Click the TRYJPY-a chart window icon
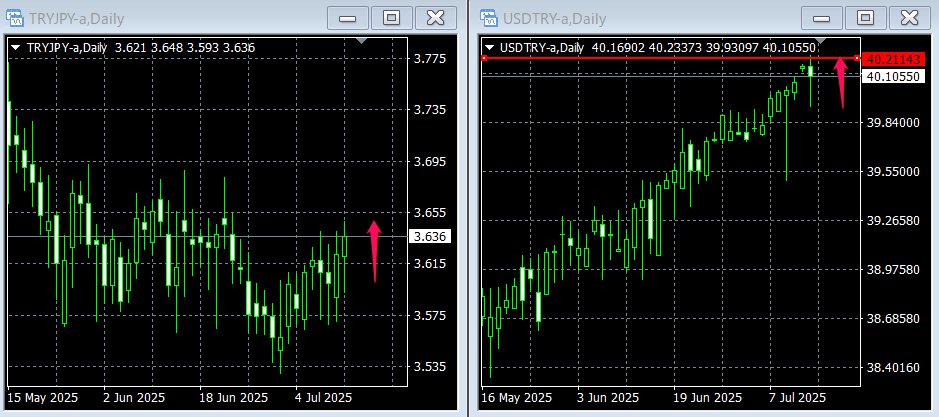The height and width of the screenshot is (417, 939). pyautogui.click(x=16, y=19)
